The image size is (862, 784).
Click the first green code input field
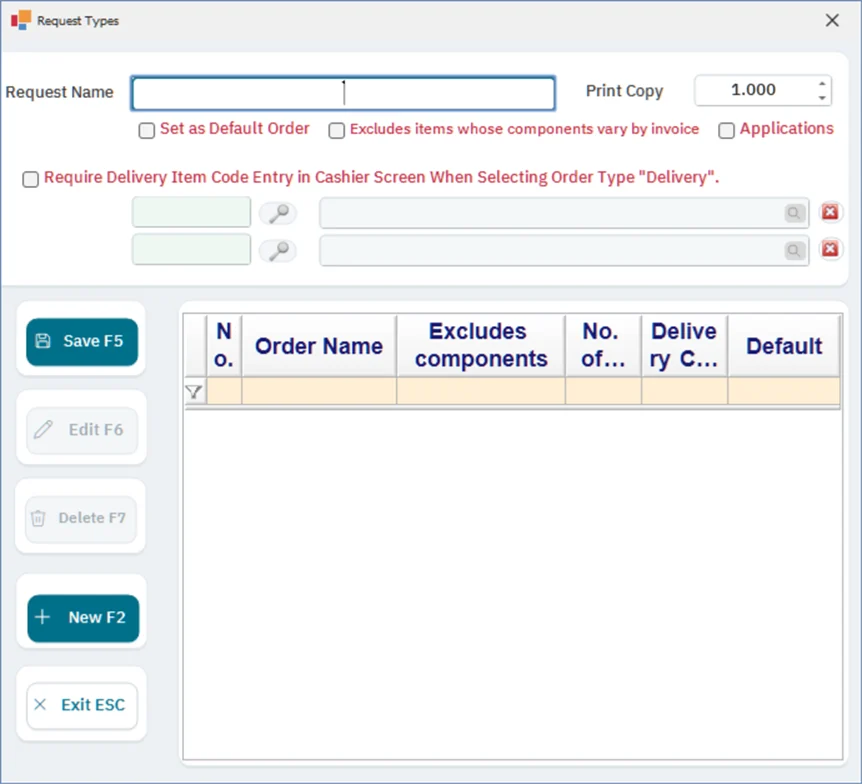point(191,212)
